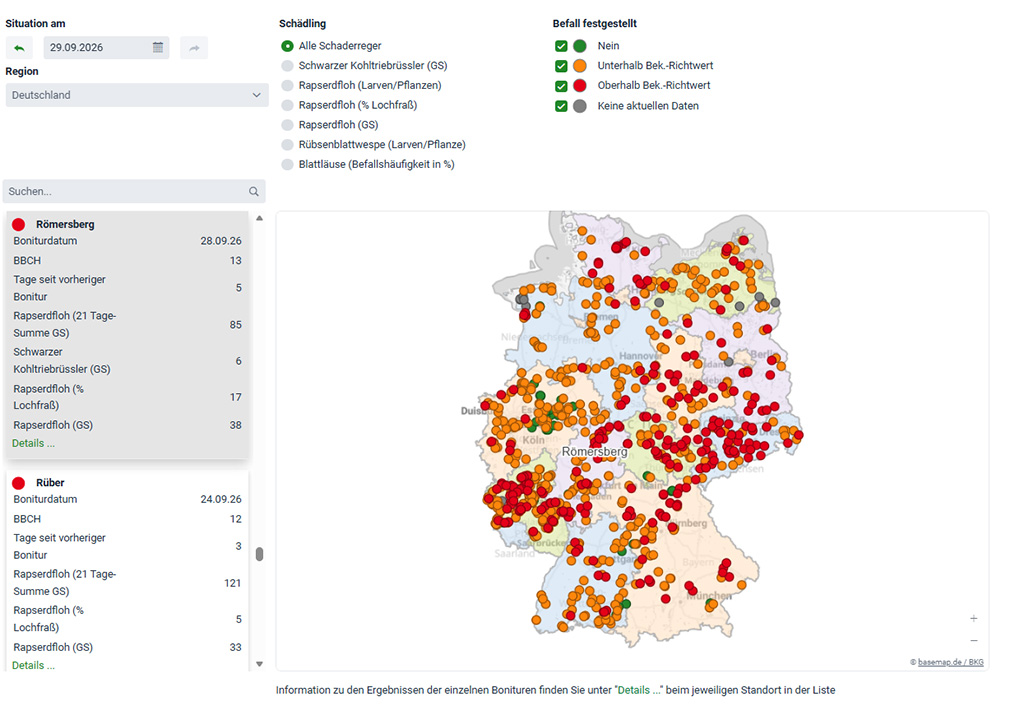The width and height of the screenshot is (1024, 706).
Task: Click Rüber Boniturdatum value 24.09.26
Action: (221, 500)
